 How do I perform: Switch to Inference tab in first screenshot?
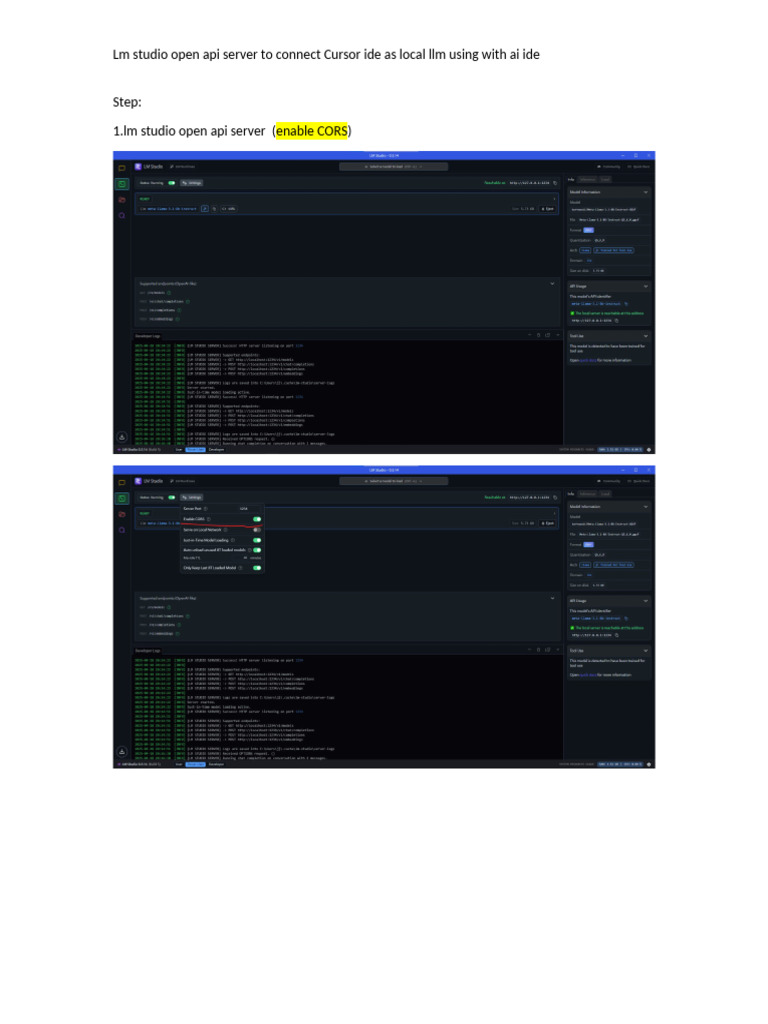tap(588, 180)
